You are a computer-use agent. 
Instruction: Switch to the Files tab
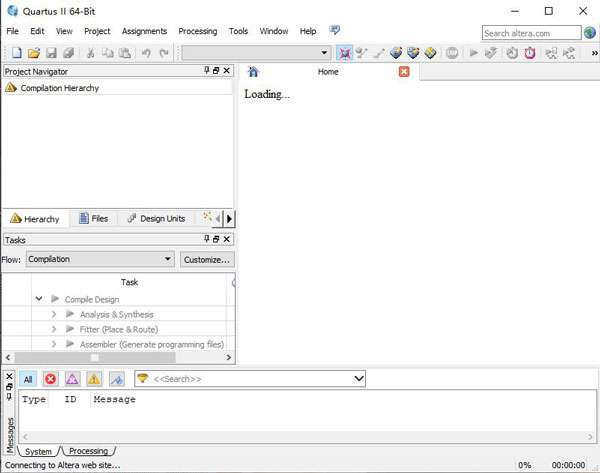point(94,219)
